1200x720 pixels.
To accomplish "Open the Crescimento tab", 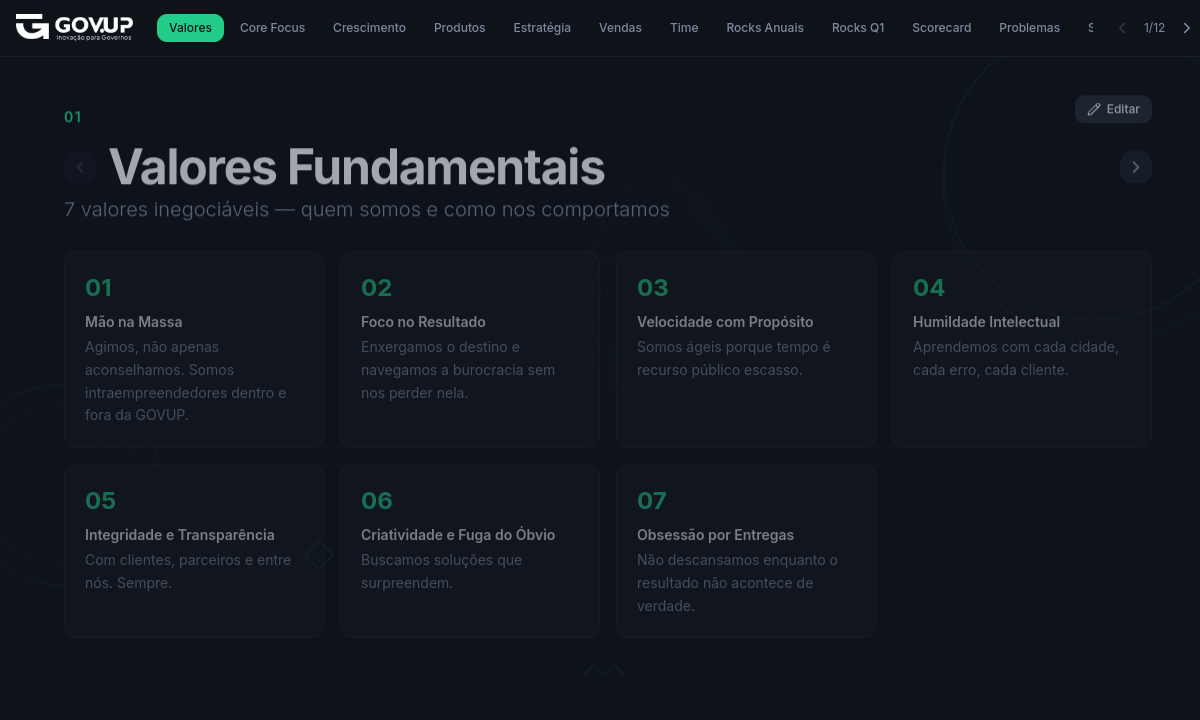I will 369,28.
